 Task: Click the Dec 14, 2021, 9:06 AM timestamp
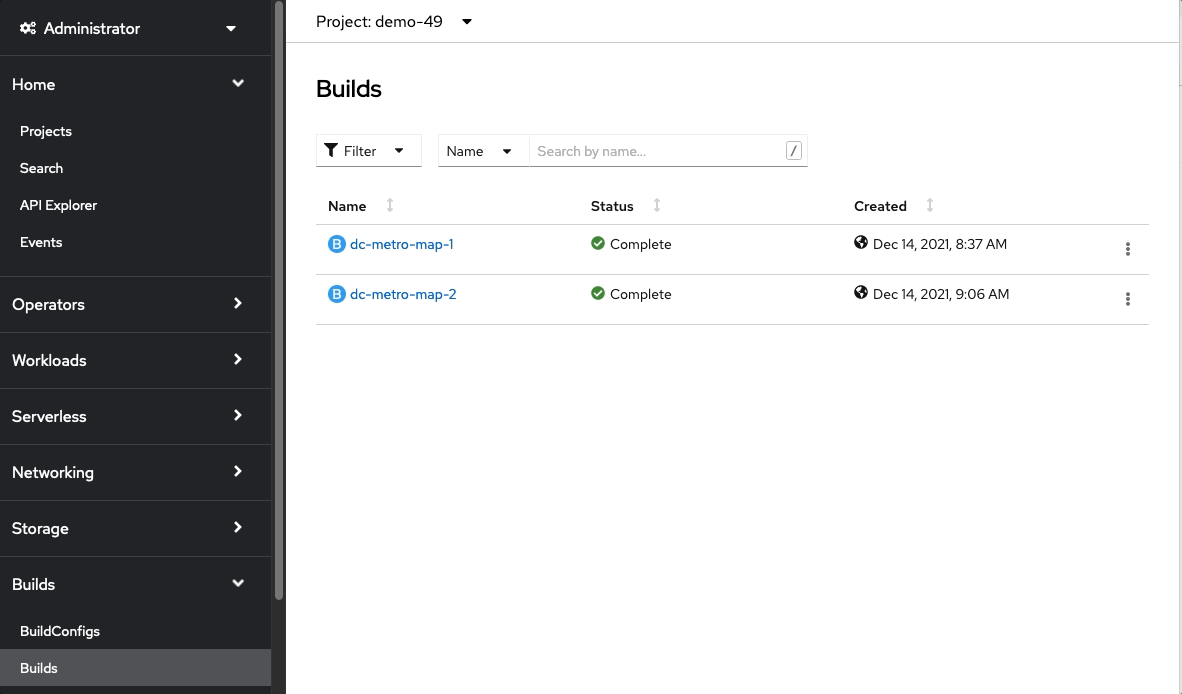click(941, 294)
